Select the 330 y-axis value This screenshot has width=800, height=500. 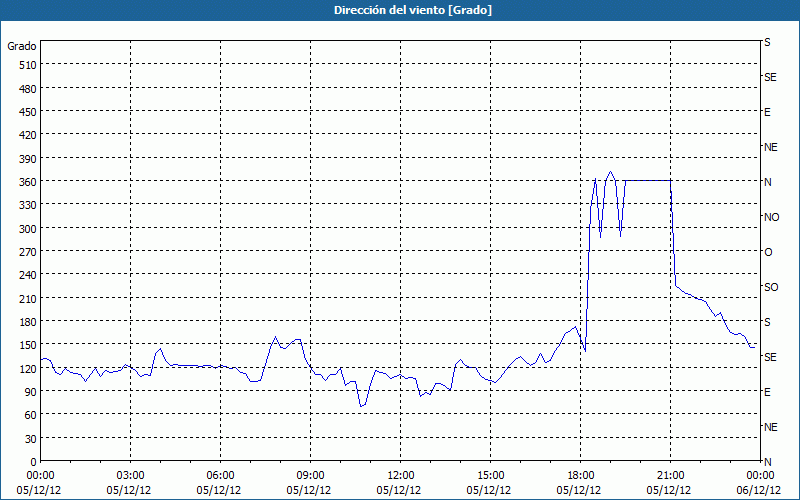coord(28,205)
